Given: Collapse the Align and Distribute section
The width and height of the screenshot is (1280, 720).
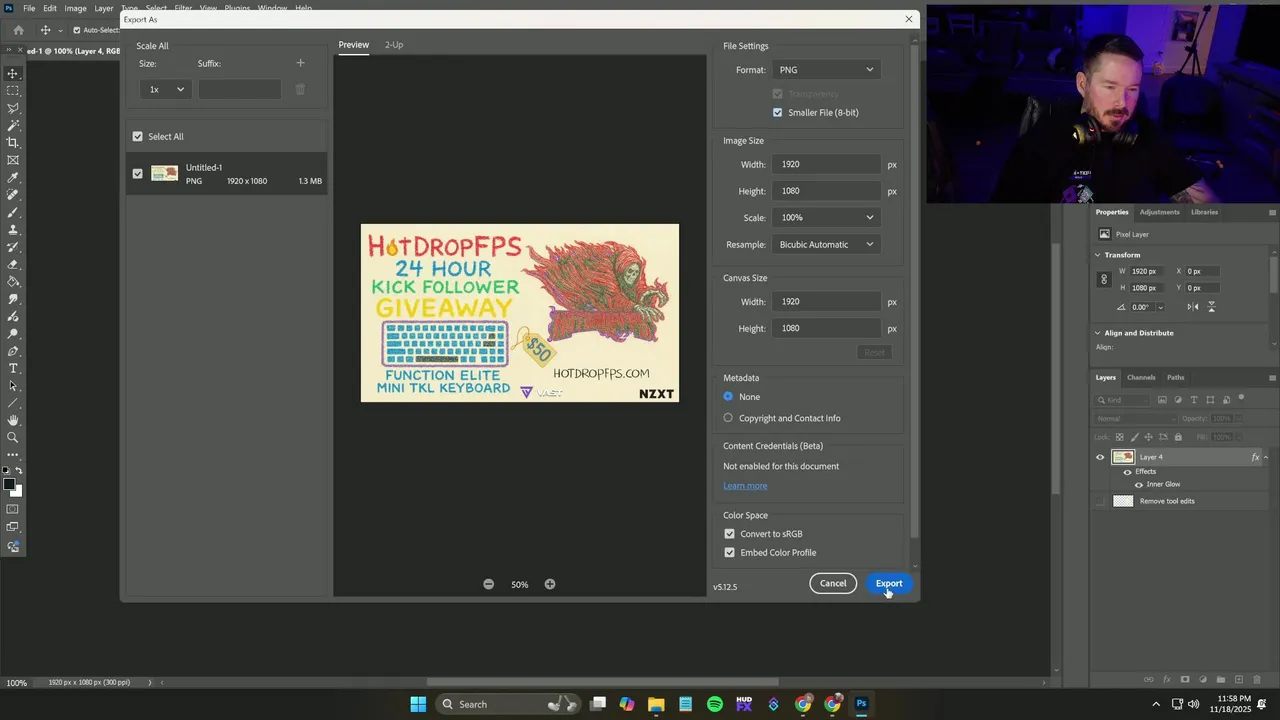Looking at the screenshot, I should pos(1098,333).
